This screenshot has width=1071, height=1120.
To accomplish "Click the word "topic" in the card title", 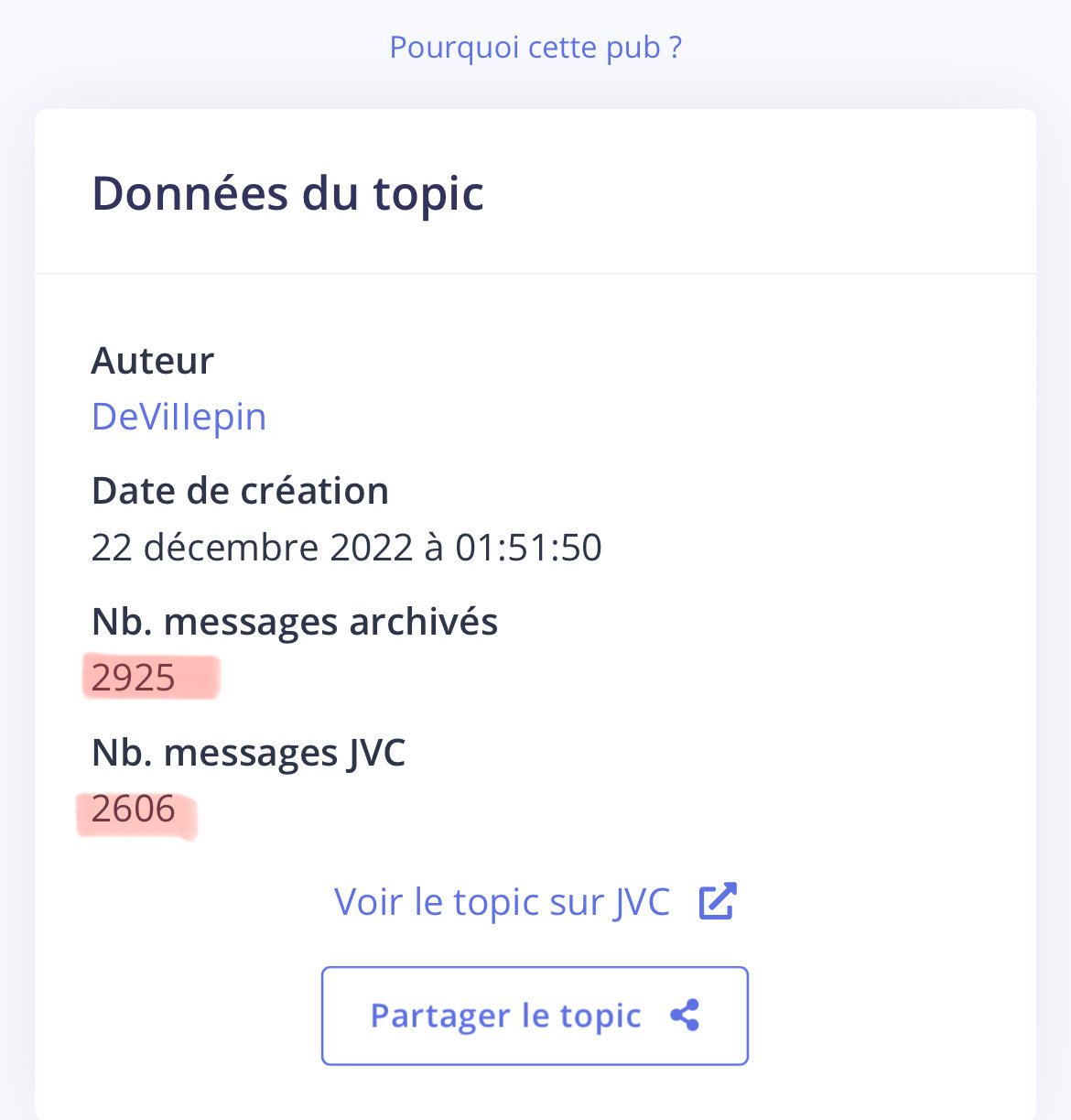I will click(x=428, y=193).
